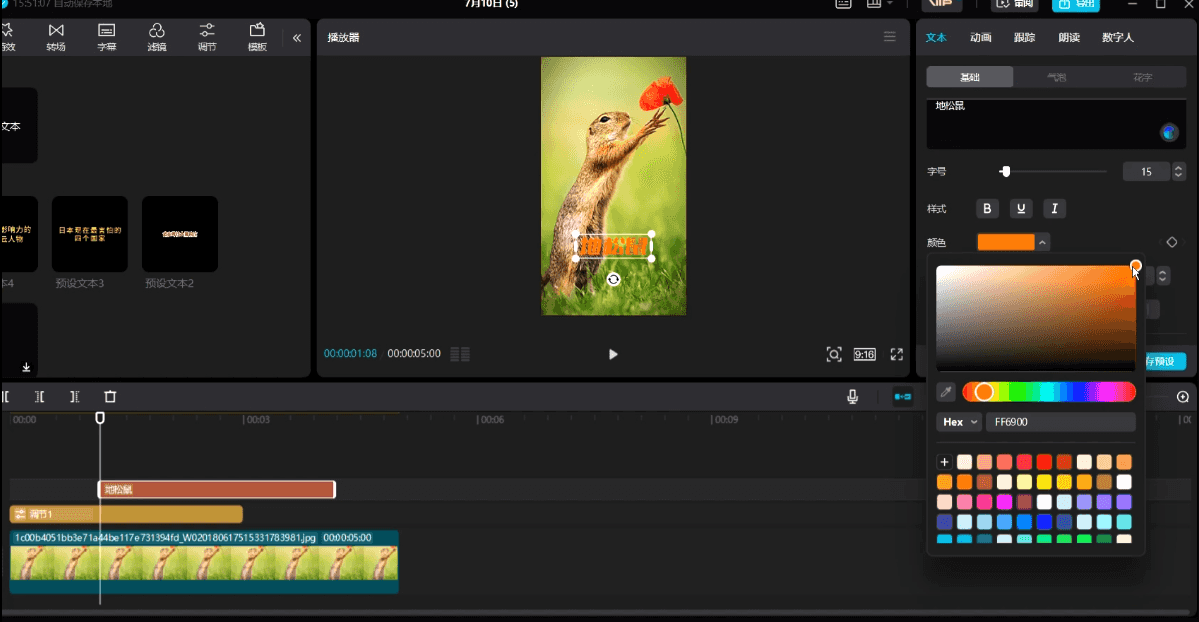Click the timeline zoom icon at the far right
The image size is (1199, 622).
pos(1182,396)
